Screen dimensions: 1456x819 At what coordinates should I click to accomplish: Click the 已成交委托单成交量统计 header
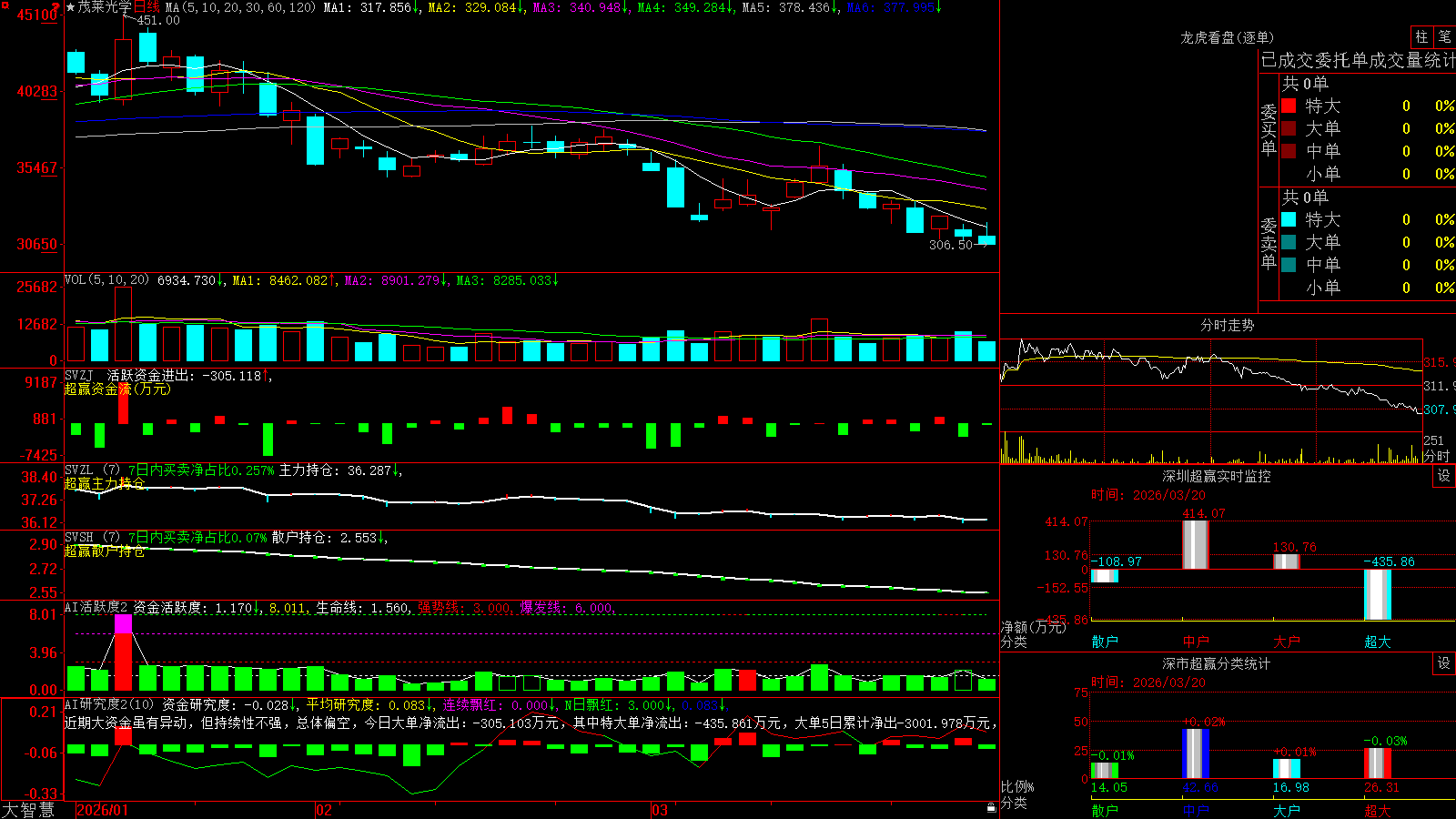1358,60
